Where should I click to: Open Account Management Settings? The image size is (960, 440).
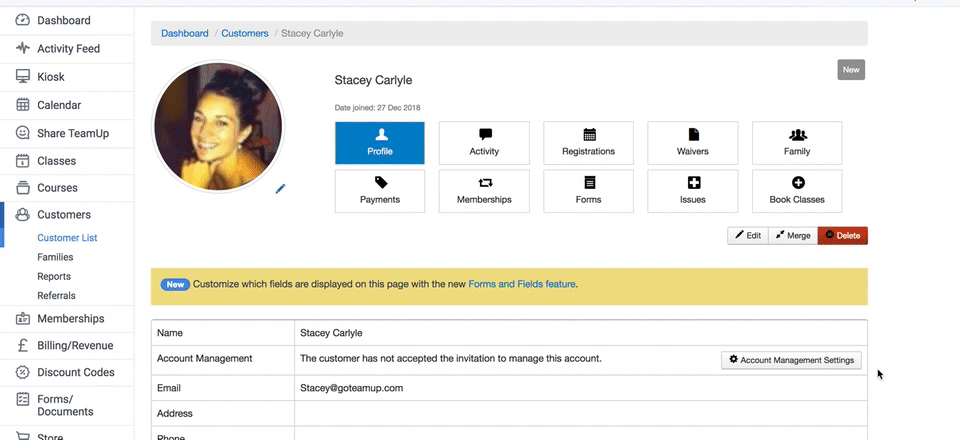(x=791, y=360)
